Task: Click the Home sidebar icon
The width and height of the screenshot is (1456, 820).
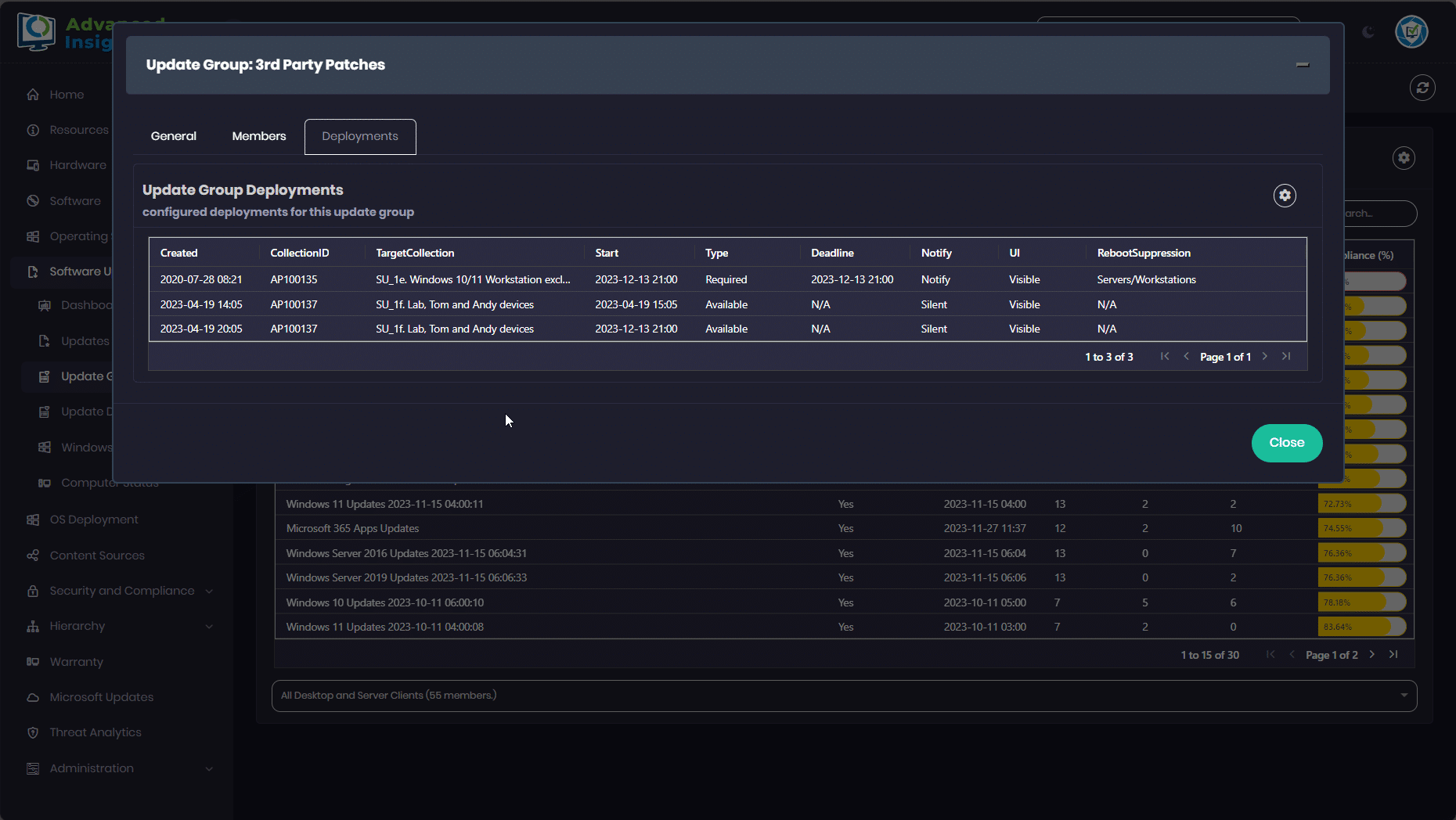Action: (x=33, y=95)
